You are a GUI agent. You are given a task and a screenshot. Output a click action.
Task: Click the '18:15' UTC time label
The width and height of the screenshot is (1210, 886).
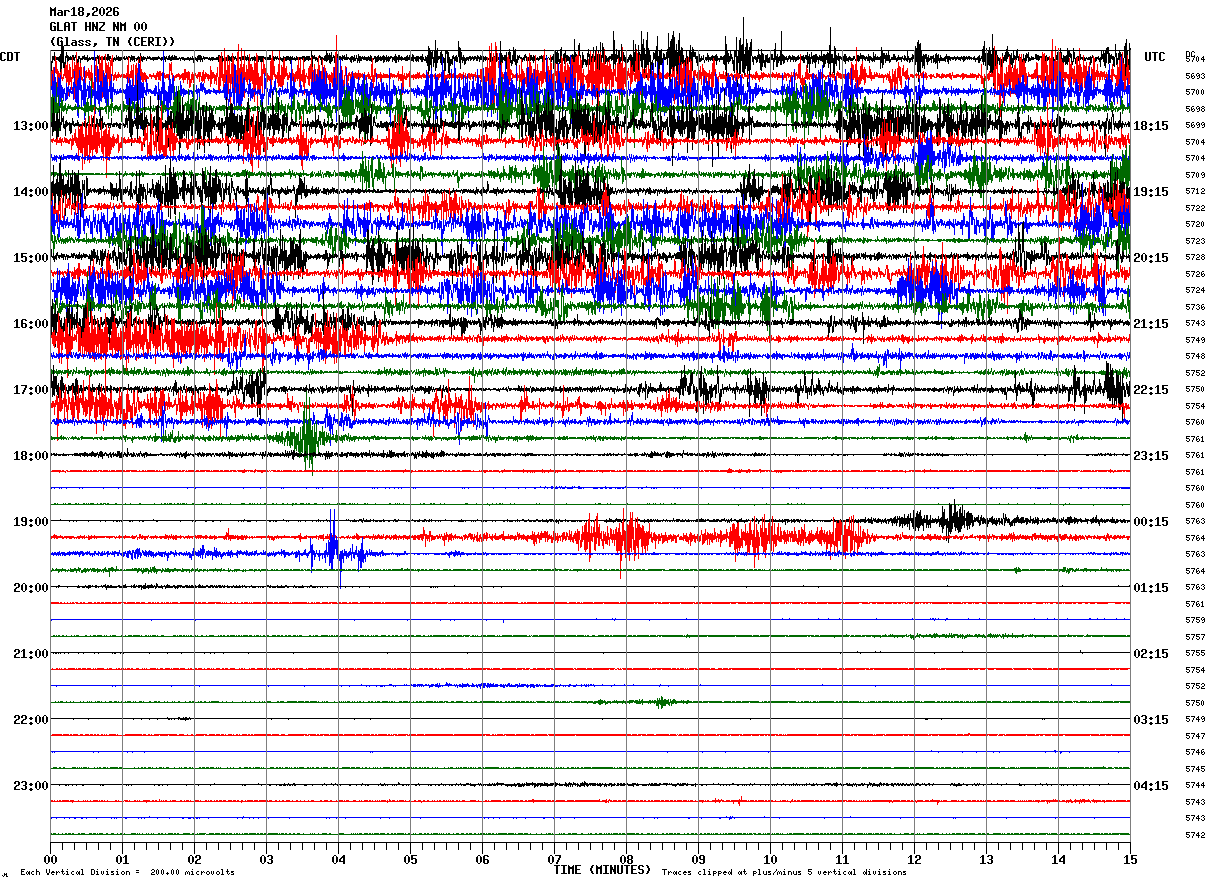(1151, 126)
